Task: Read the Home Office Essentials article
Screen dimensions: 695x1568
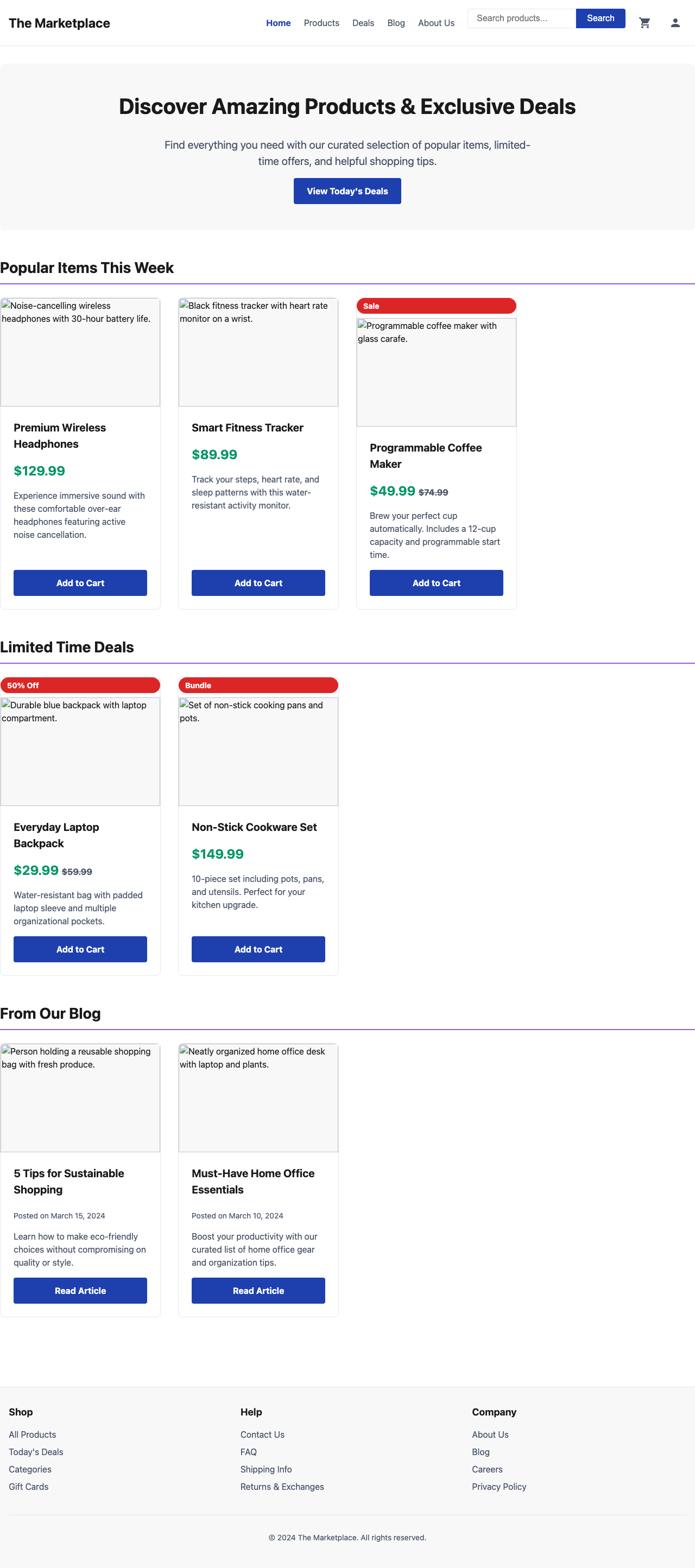Action: [x=258, y=1291]
